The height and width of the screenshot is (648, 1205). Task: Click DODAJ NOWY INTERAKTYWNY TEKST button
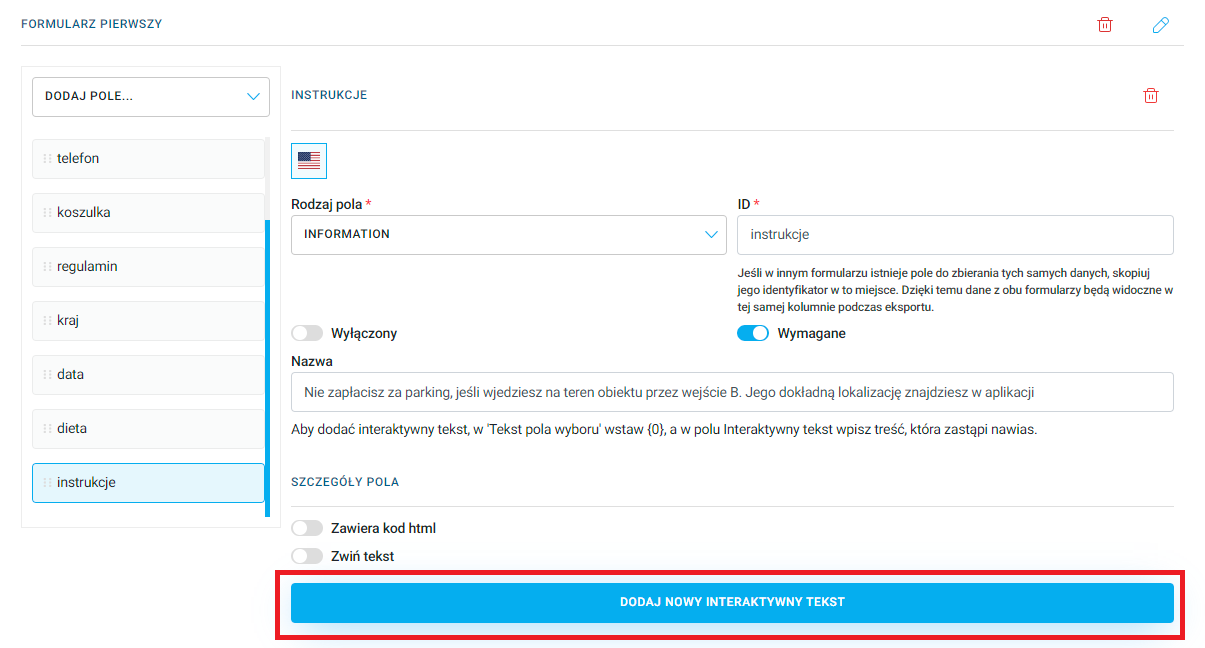(x=732, y=602)
